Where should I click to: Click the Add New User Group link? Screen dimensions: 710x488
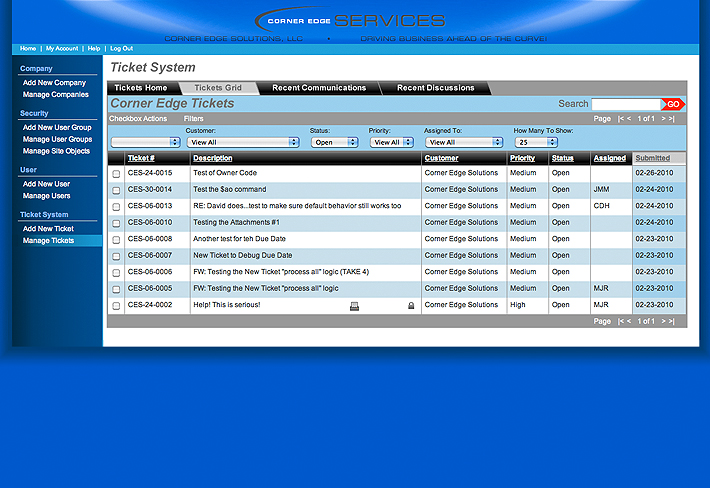pos(57,128)
